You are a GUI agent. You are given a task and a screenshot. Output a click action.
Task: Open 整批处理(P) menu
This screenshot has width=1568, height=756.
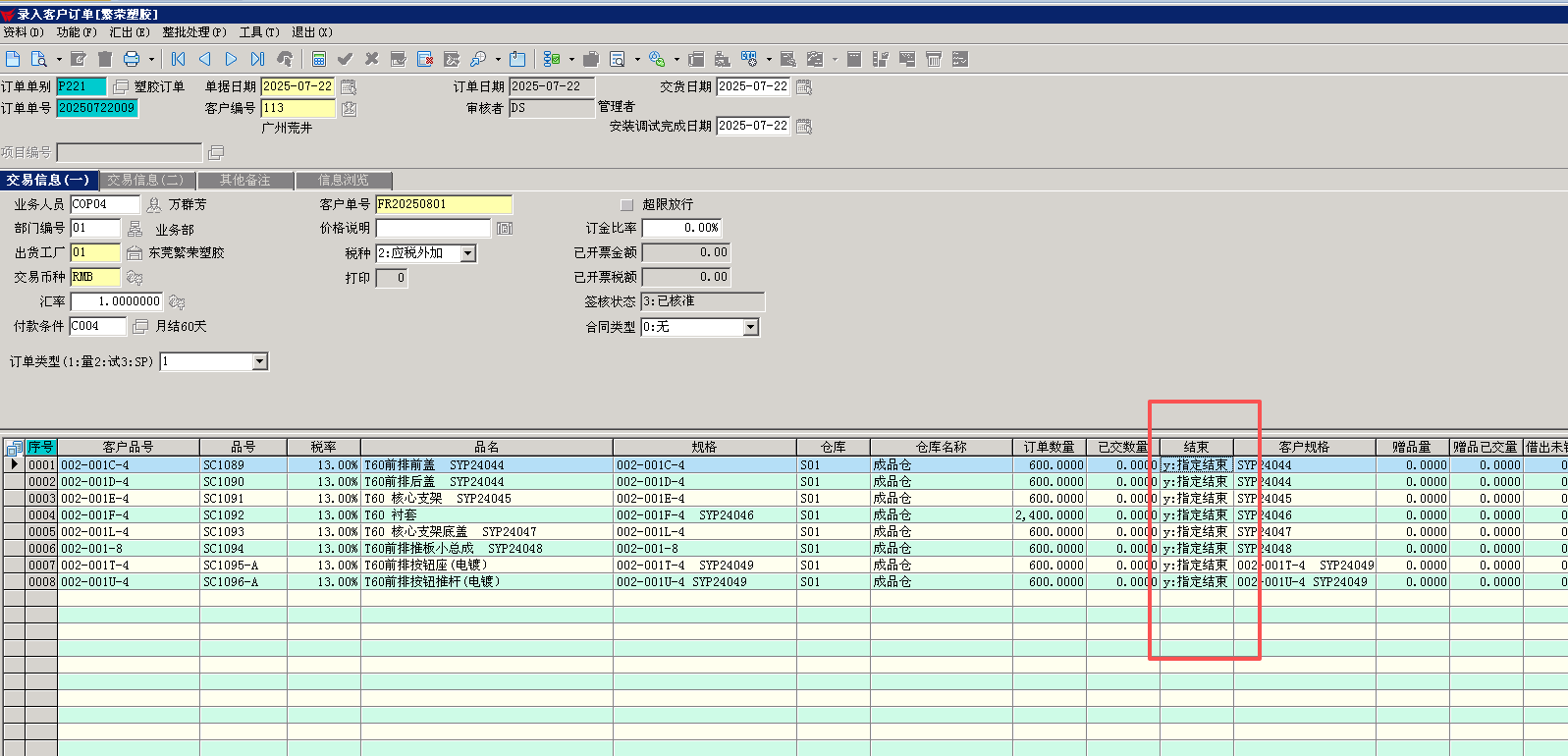pos(194,32)
